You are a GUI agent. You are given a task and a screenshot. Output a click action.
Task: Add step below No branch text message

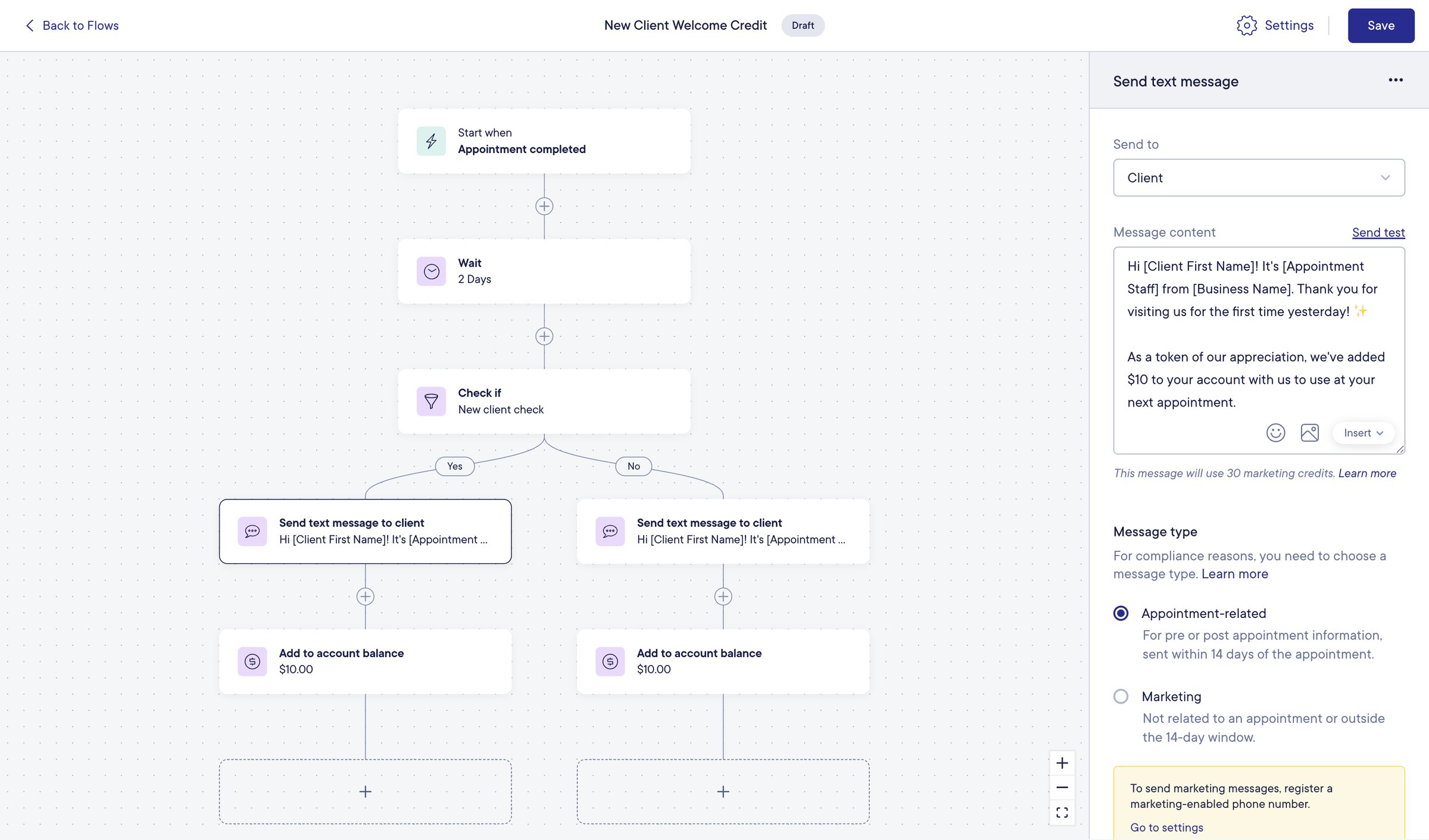click(723, 597)
